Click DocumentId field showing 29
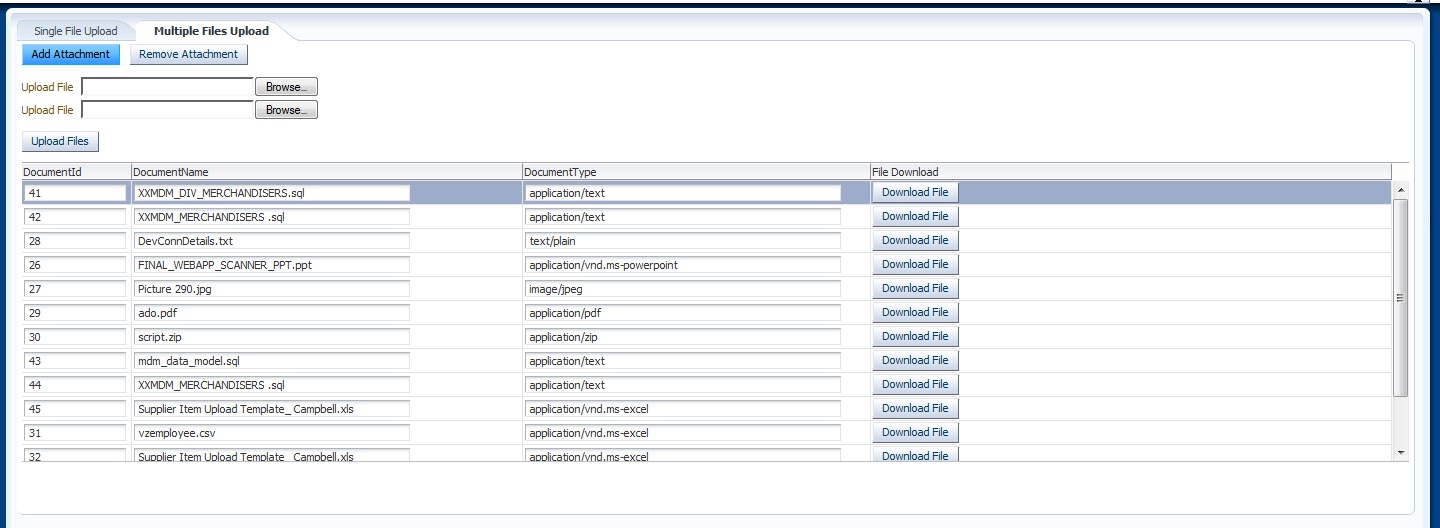The height and width of the screenshot is (528, 1440). click(x=75, y=313)
